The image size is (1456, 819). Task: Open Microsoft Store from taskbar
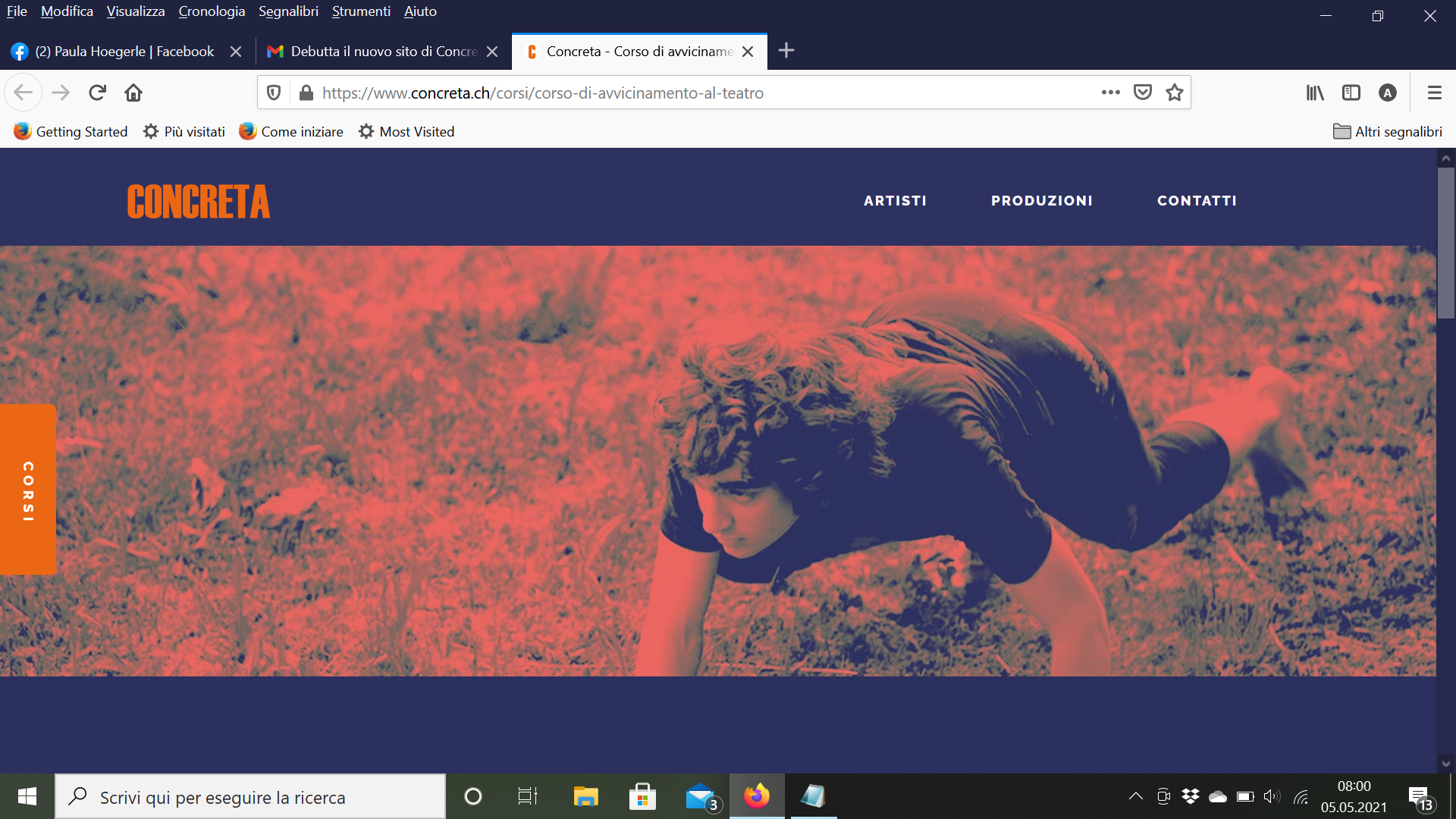tap(642, 796)
